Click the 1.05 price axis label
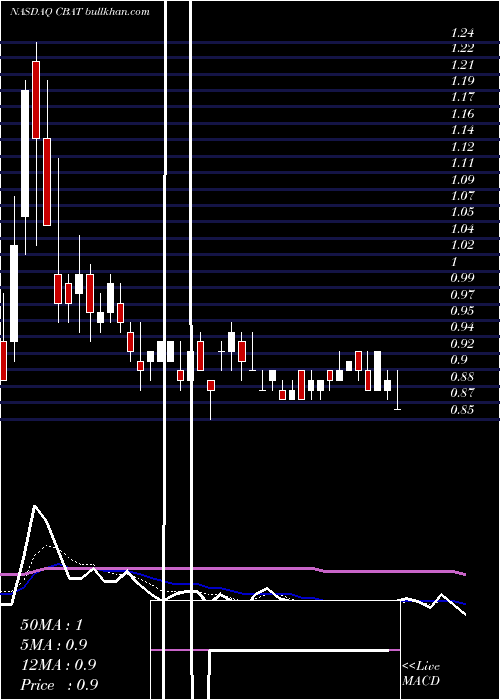Viewport: 500px width, 700px height. coord(462,212)
